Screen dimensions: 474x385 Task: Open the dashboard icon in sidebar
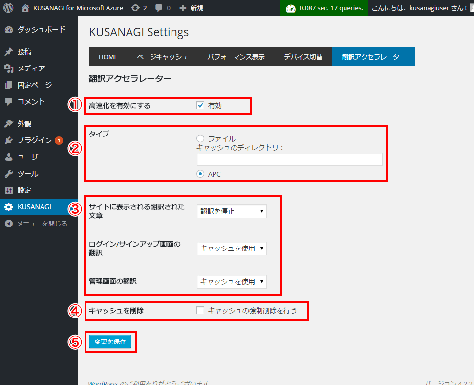[9, 30]
